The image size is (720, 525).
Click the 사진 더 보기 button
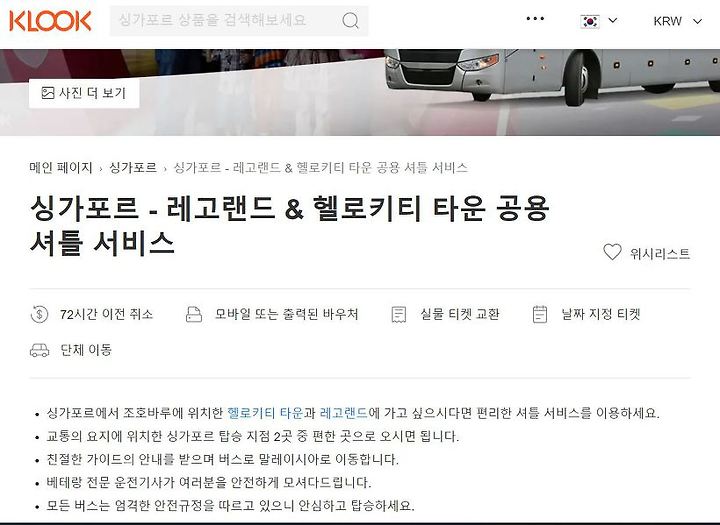point(84,93)
